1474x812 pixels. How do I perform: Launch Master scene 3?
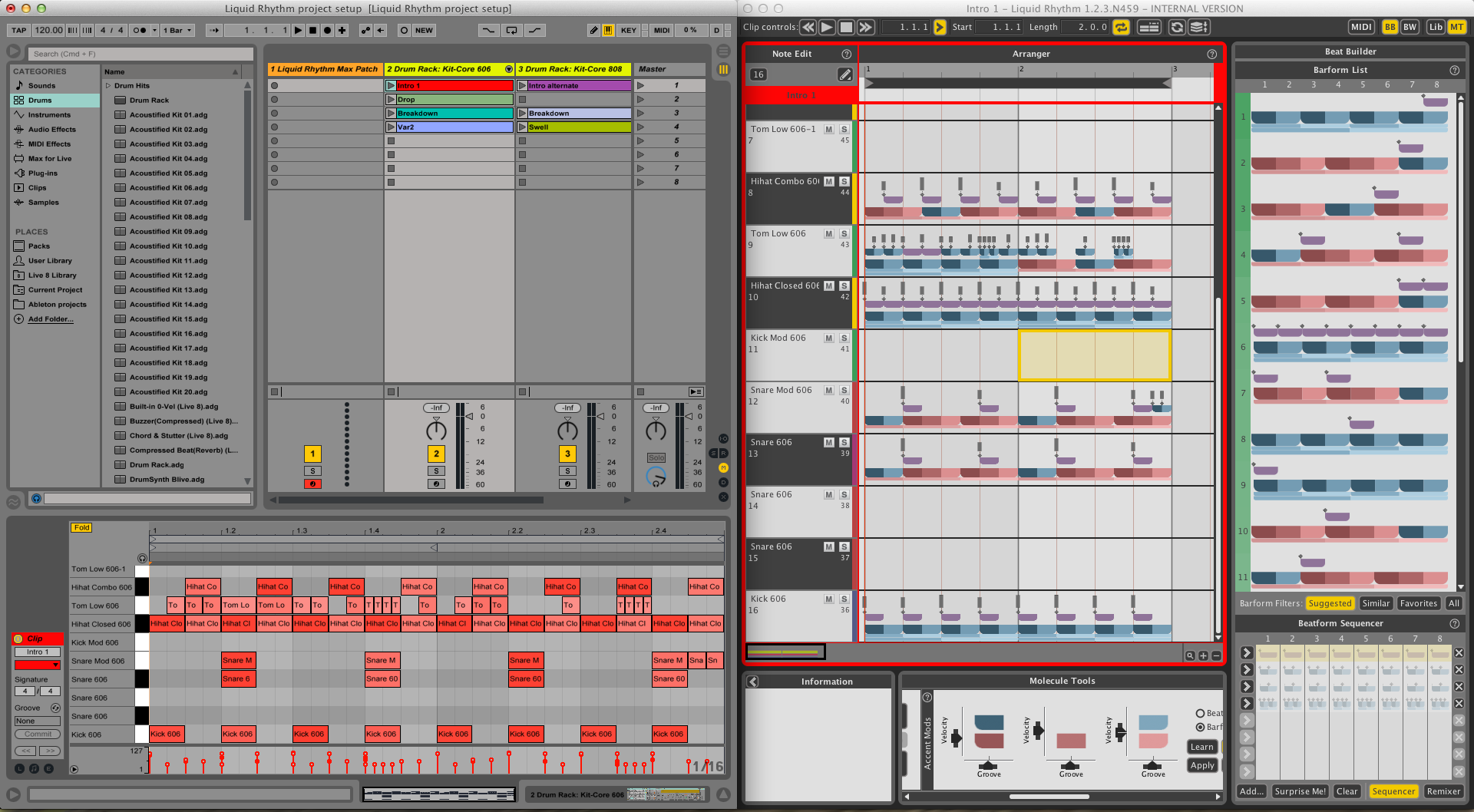[x=640, y=113]
